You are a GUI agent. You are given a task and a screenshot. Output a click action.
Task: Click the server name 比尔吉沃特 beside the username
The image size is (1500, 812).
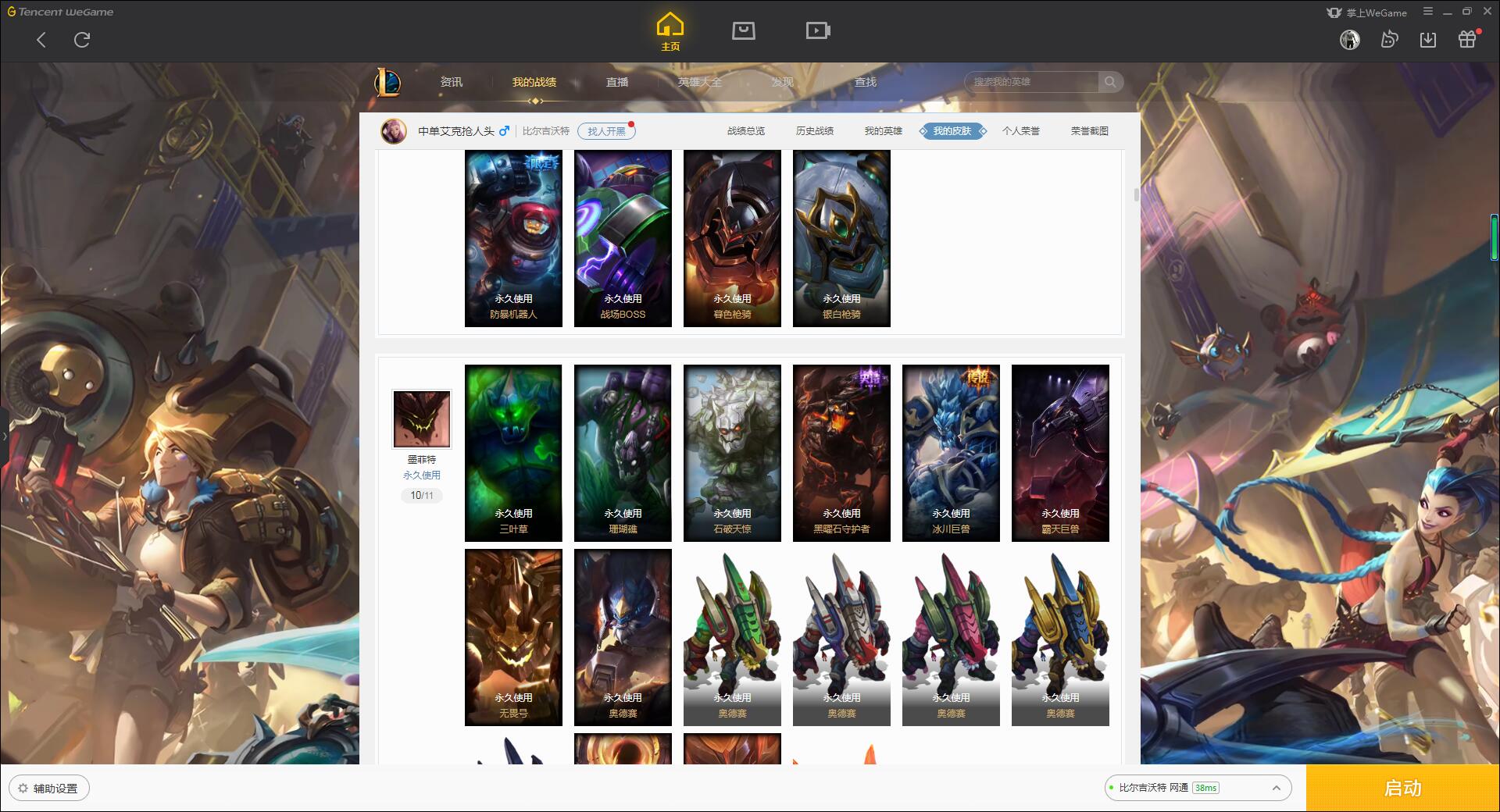point(546,131)
